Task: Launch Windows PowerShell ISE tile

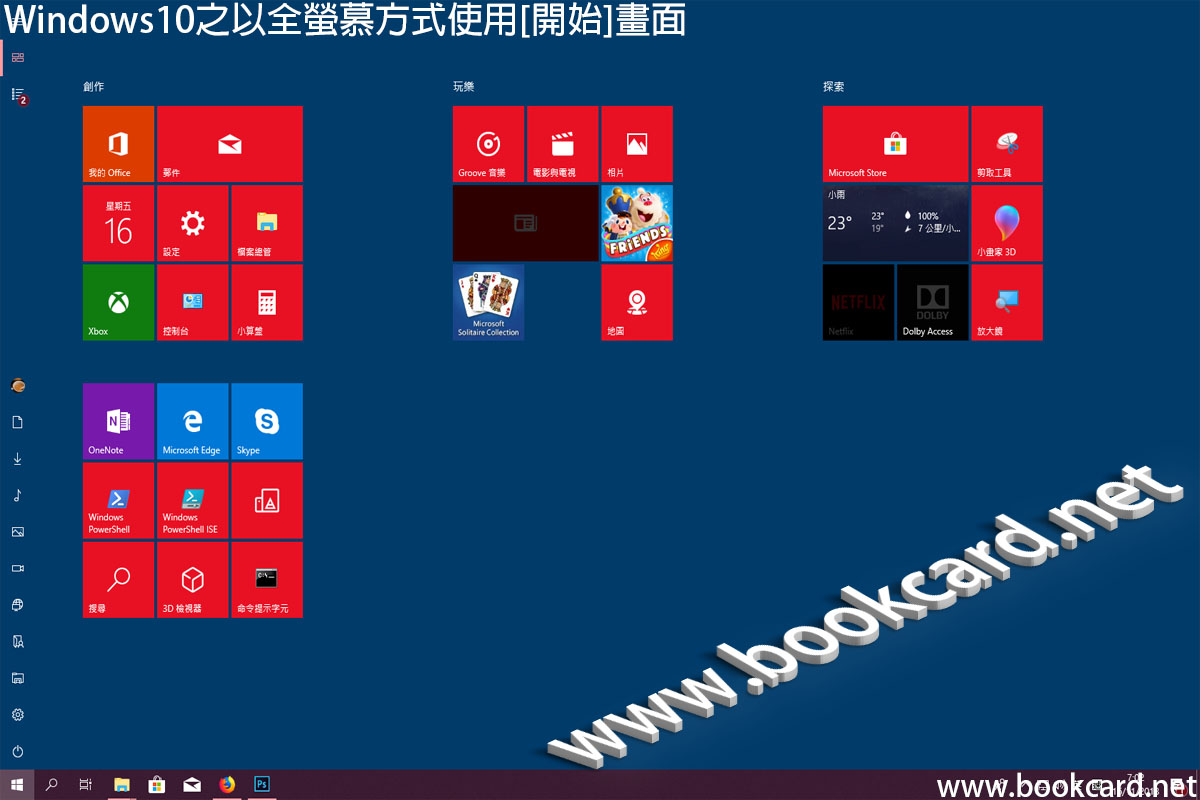Action: (x=192, y=500)
